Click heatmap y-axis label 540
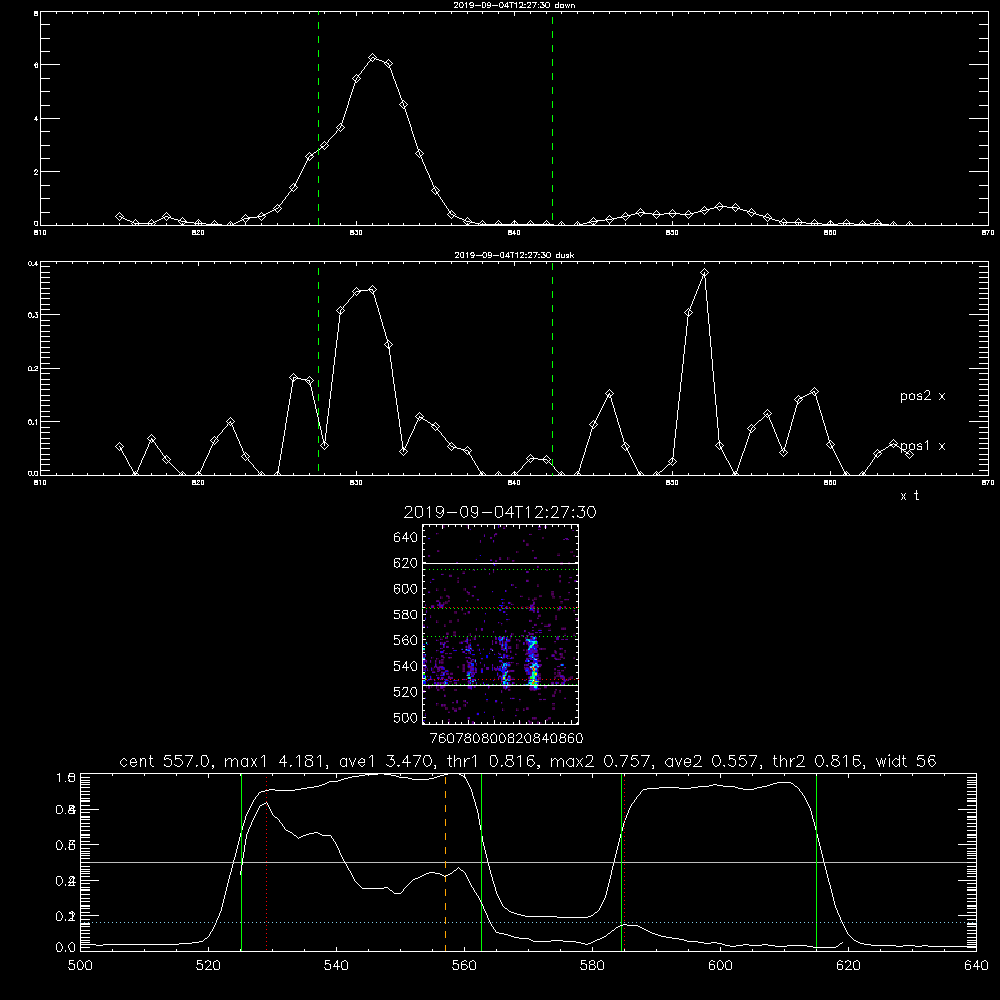The image size is (1000, 1000). (406, 666)
